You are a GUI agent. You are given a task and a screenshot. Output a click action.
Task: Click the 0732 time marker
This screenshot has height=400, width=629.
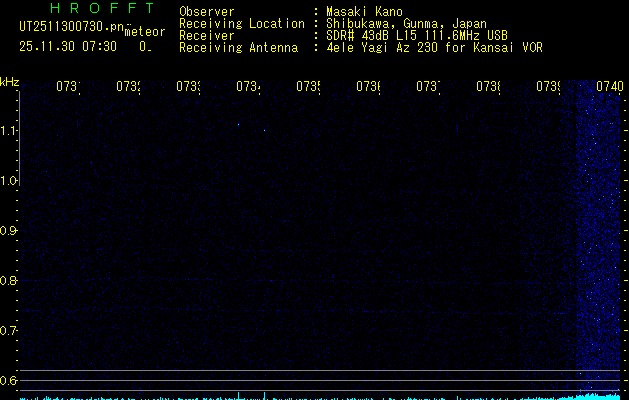point(128,87)
